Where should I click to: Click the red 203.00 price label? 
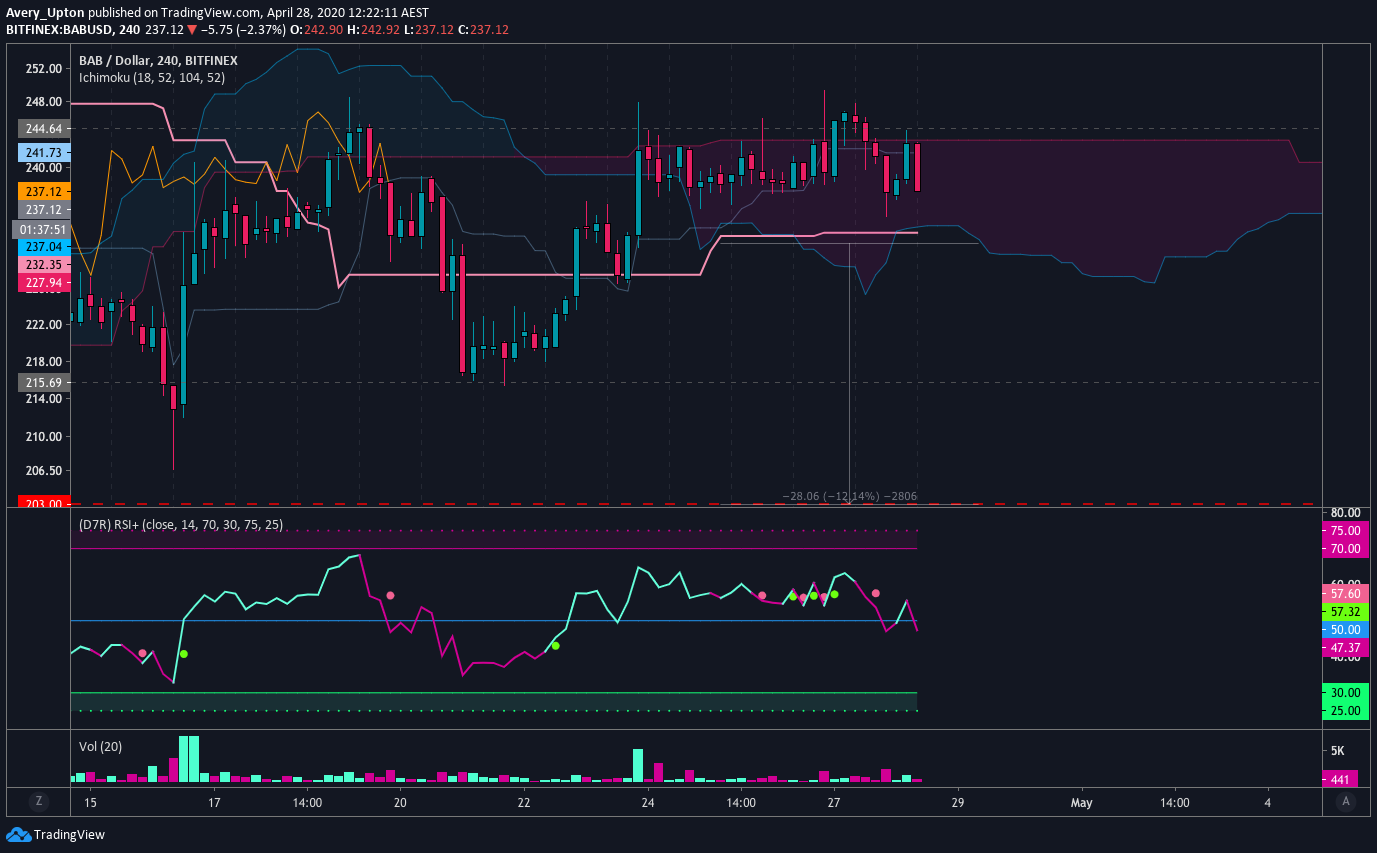point(44,504)
